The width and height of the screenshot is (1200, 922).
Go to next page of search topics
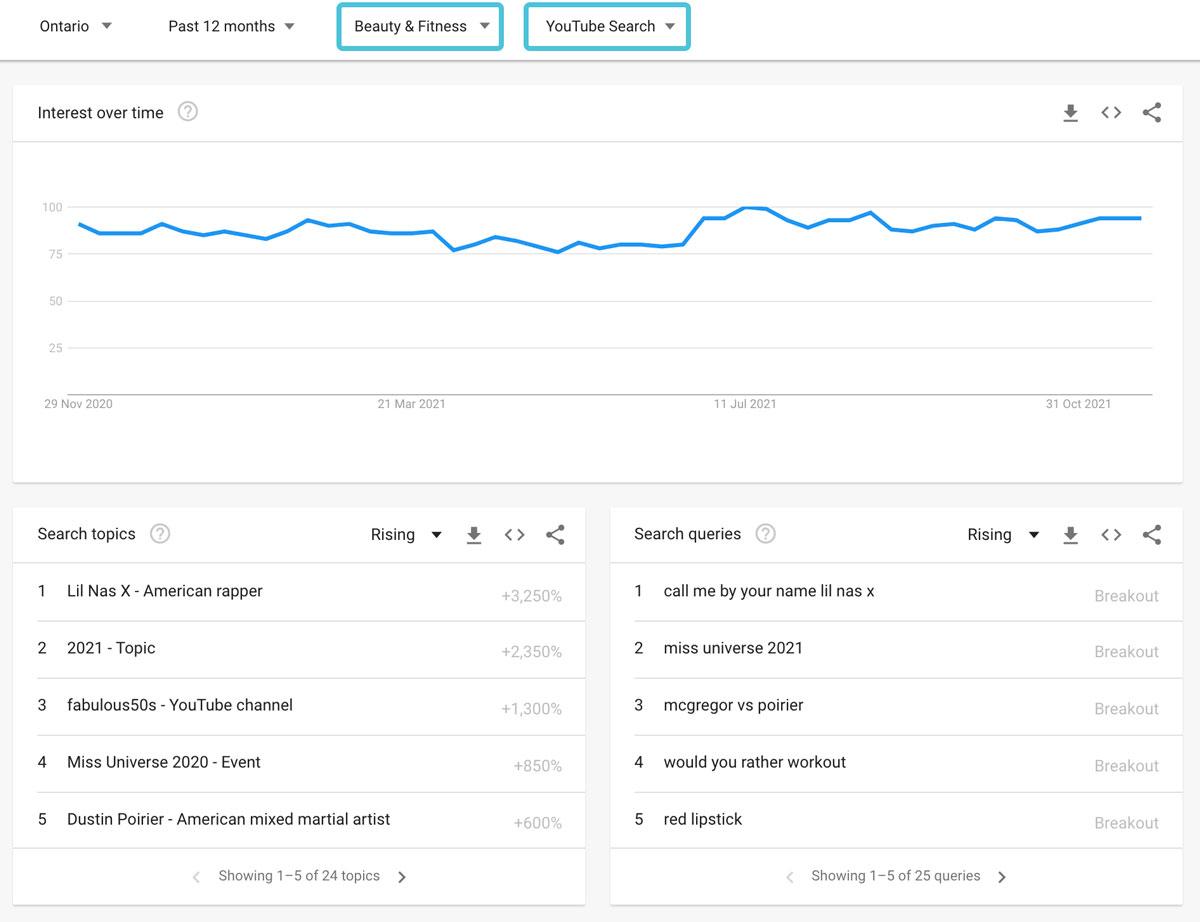(x=402, y=877)
